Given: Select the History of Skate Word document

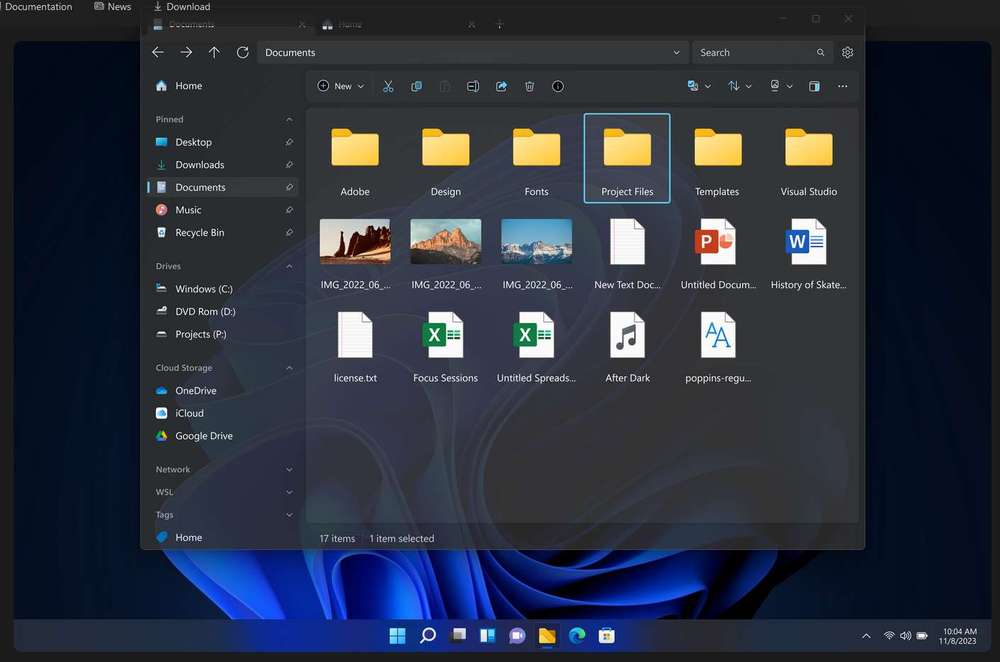Looking at the screenshot, I should point(809,253).
